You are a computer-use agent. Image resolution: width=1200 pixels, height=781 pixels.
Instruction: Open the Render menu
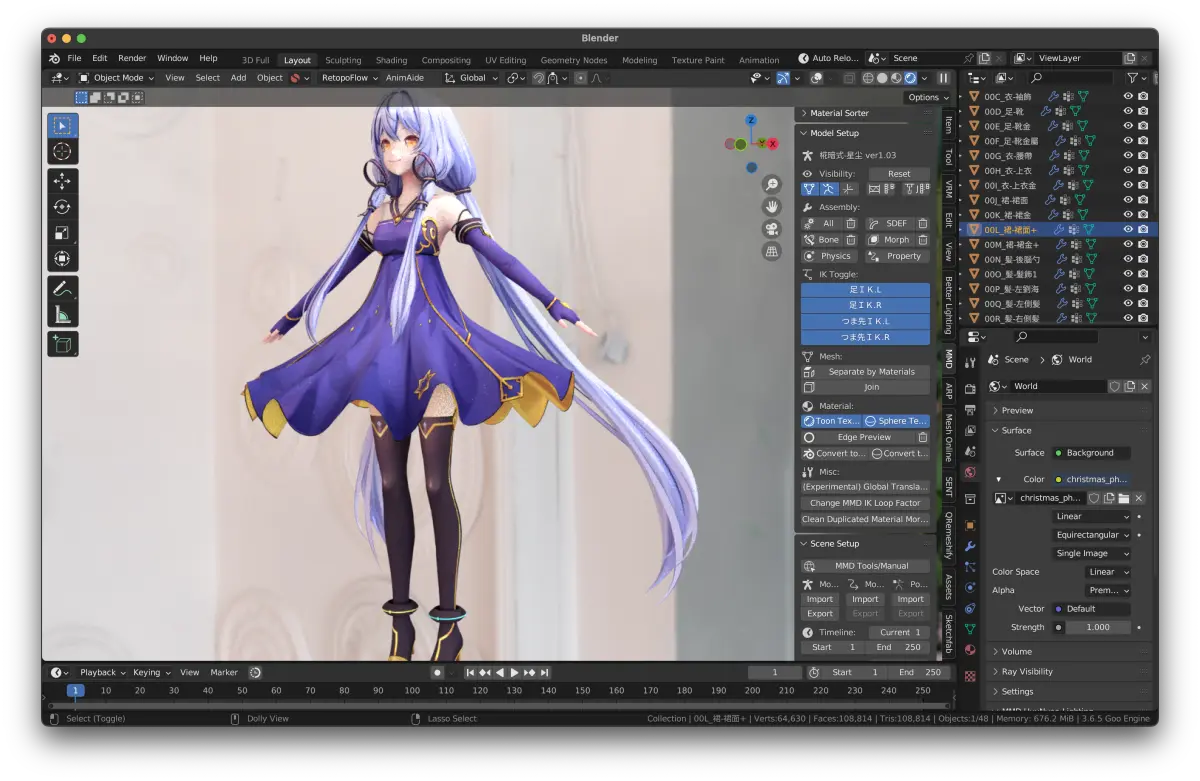tap(132, 58)
